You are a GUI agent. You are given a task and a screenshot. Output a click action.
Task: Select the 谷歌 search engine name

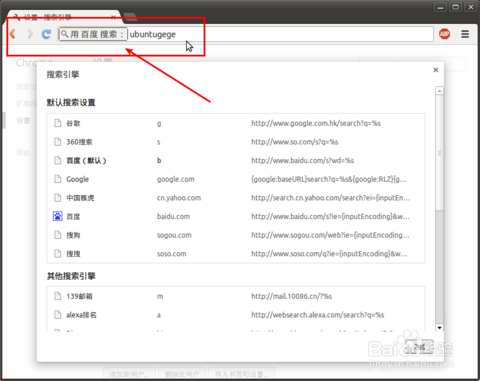[73, 123]
